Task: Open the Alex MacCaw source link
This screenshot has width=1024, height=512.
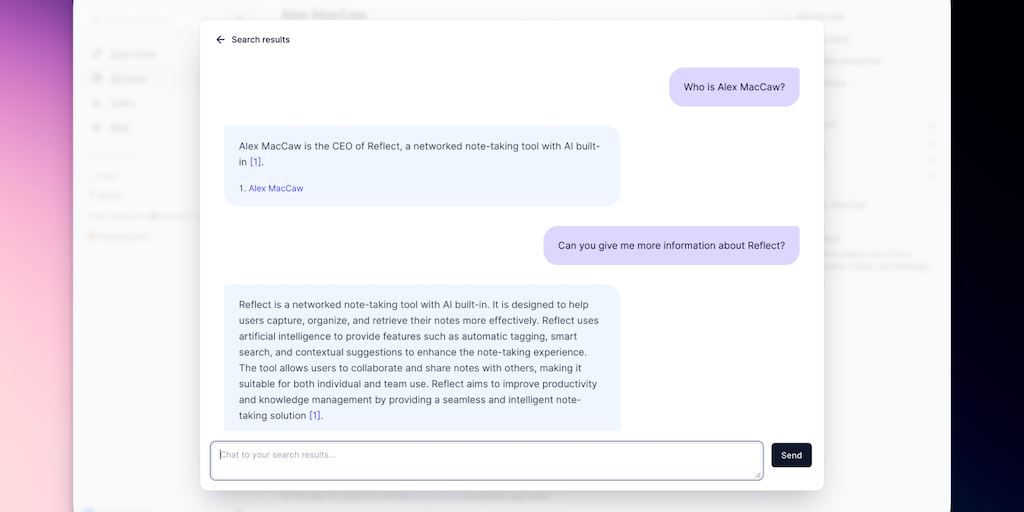Action: coord(276,188)
